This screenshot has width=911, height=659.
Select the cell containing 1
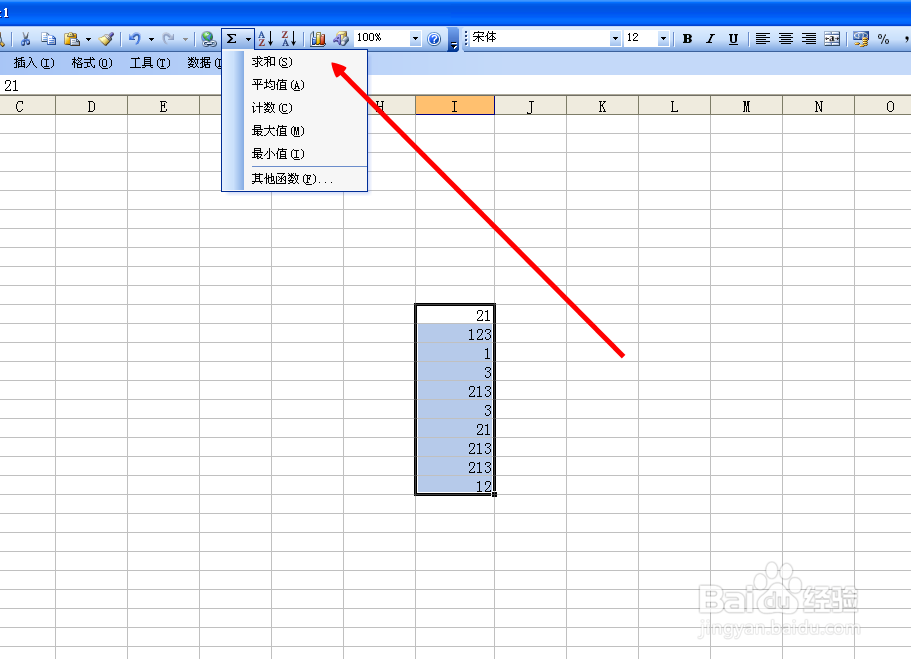click(455, 353)
